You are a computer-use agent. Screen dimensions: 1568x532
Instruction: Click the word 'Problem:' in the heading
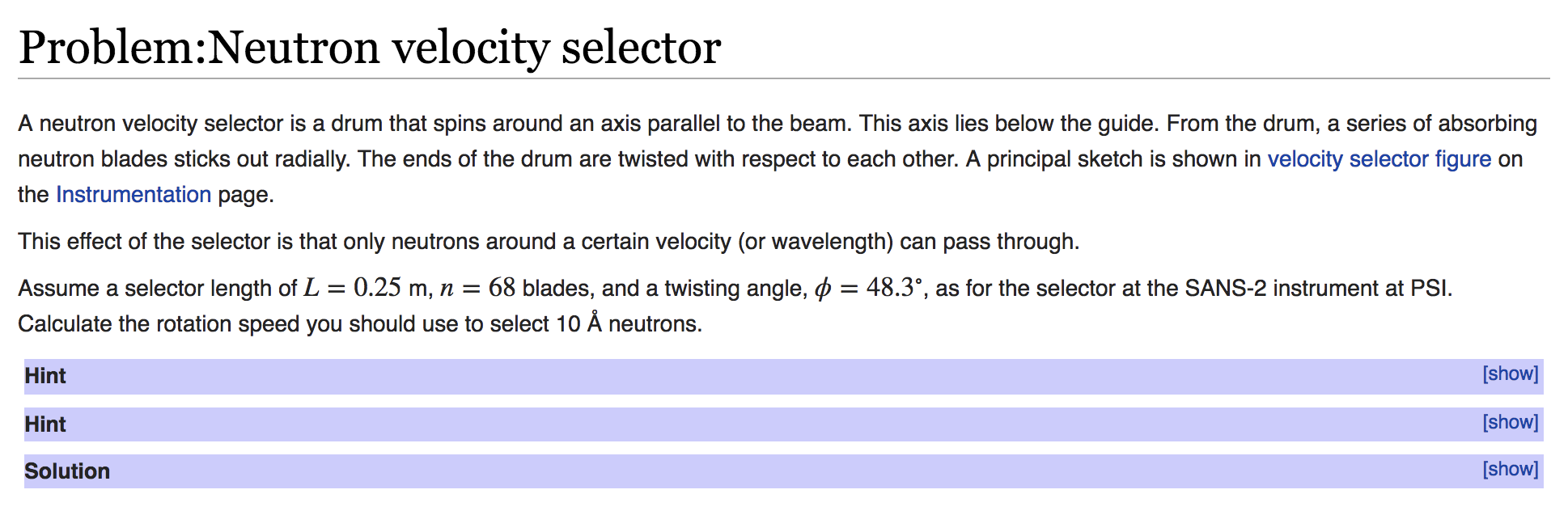coord(112,47)
